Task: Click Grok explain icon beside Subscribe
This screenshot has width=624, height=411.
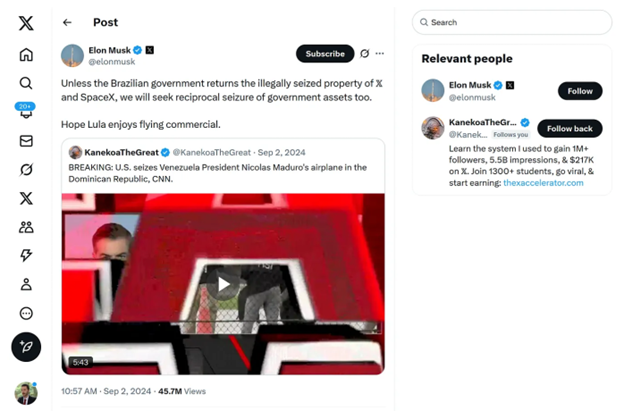Action: 365,54
